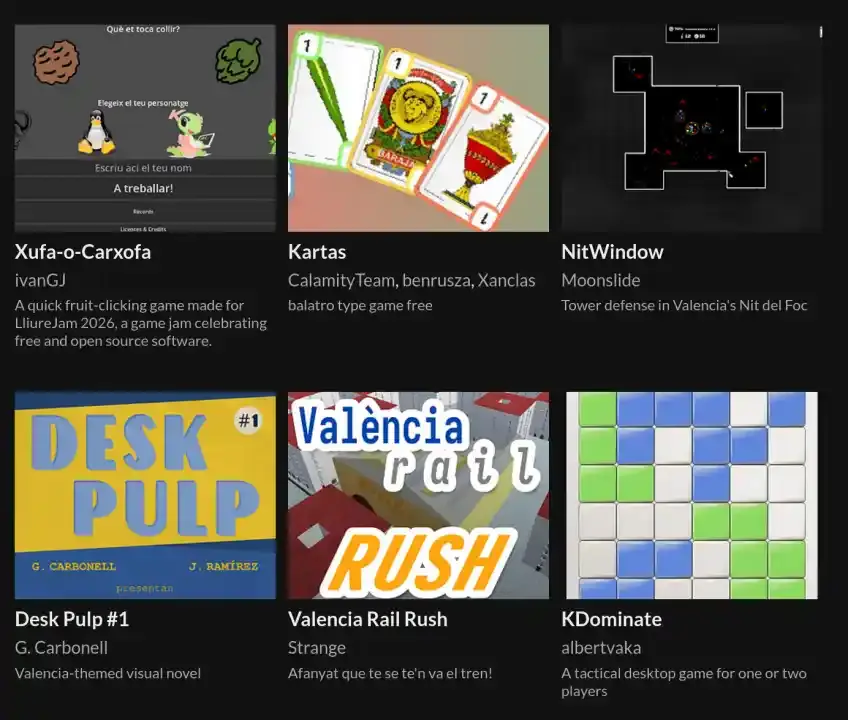Visit Xanclas's author profile
Image resolution: width=848 pixels, height=720 pixels.
point(506,280)
